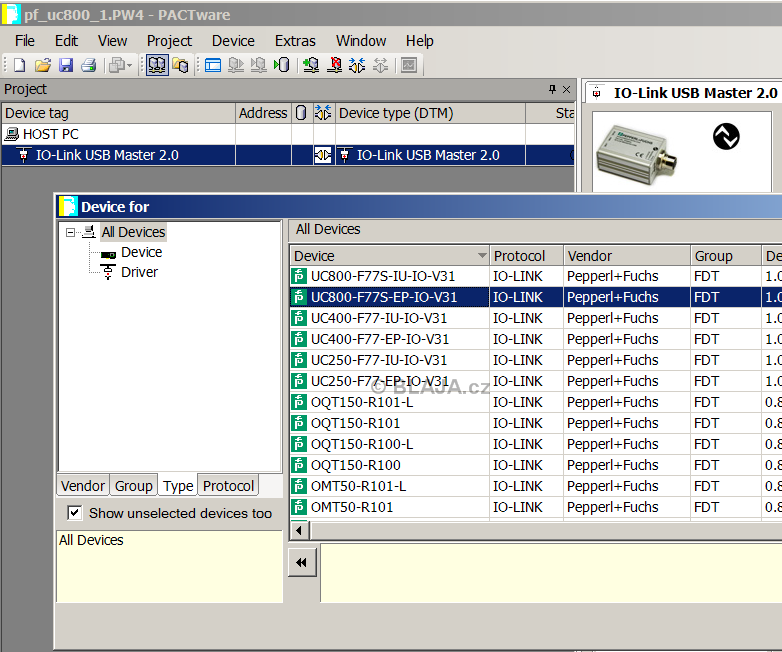Image resolution: width=782 pixels, height=652 pixels.
Task: Switch to the Vendor tab
Action: point(83,485)
